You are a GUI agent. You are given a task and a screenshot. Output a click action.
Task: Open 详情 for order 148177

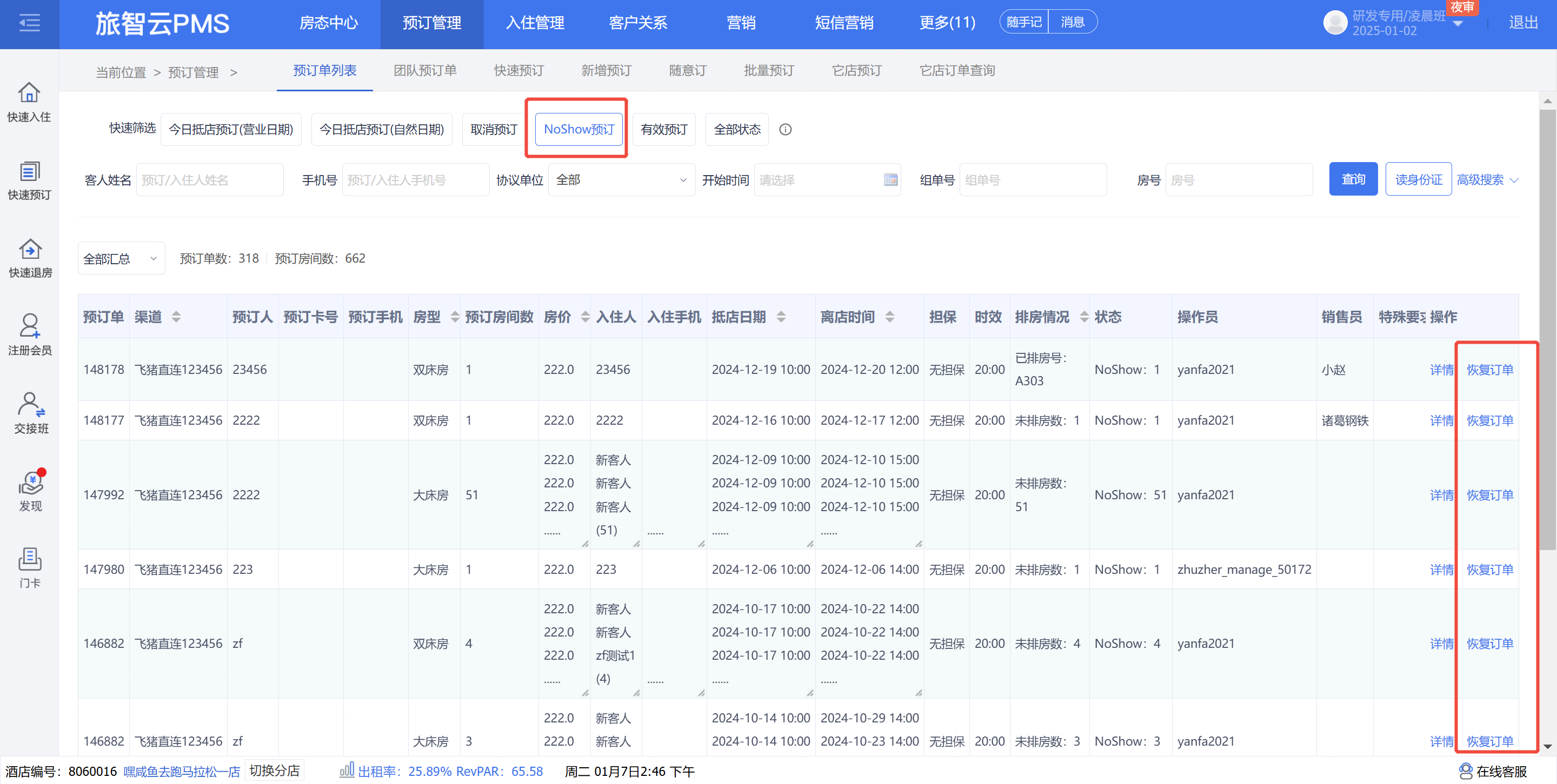(x=1441, y=420)
